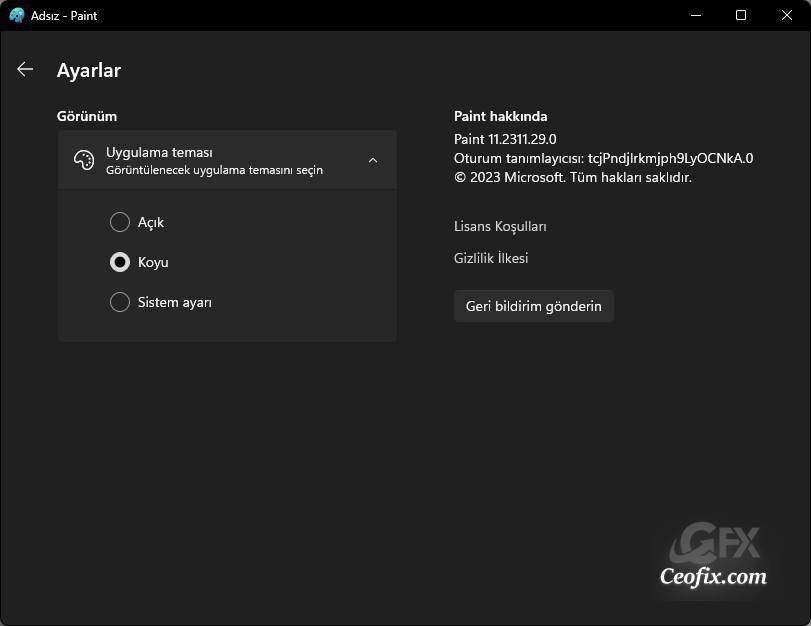Select the Açık theme radio button
This screenshot has width=811, height=626.
pos(119,222)
